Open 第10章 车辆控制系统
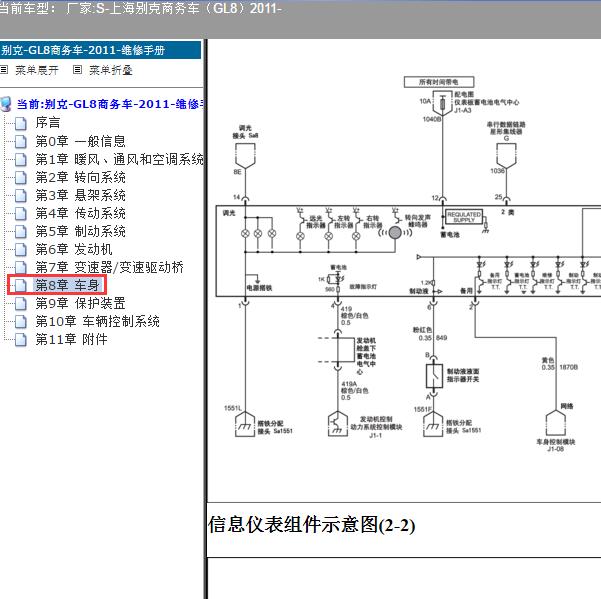Image resolution: width=601 pixels, height=599 pixels. pyautogui.click(x=98, y=321)
